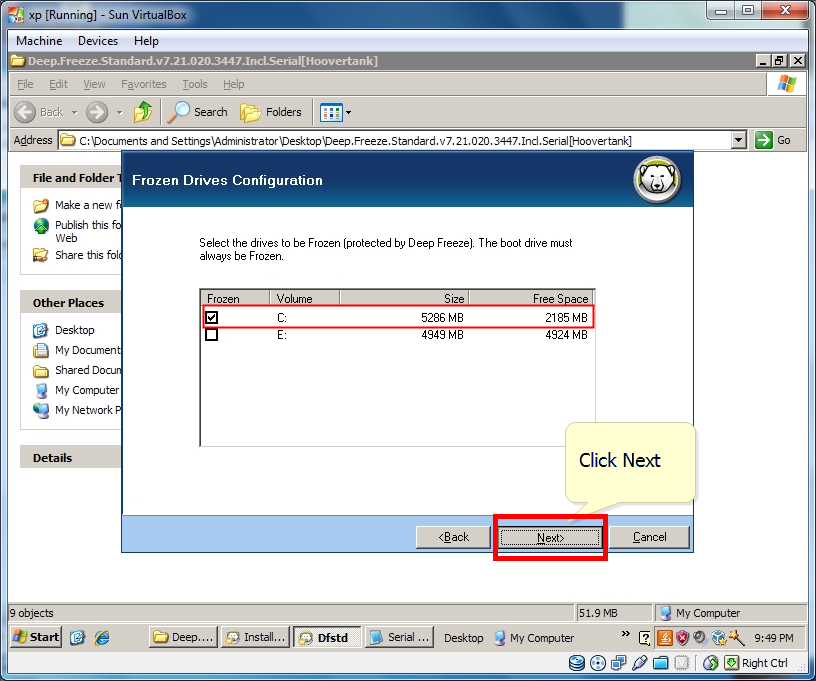Check the Frozen checkbox for drive E:

click(211, 335)
